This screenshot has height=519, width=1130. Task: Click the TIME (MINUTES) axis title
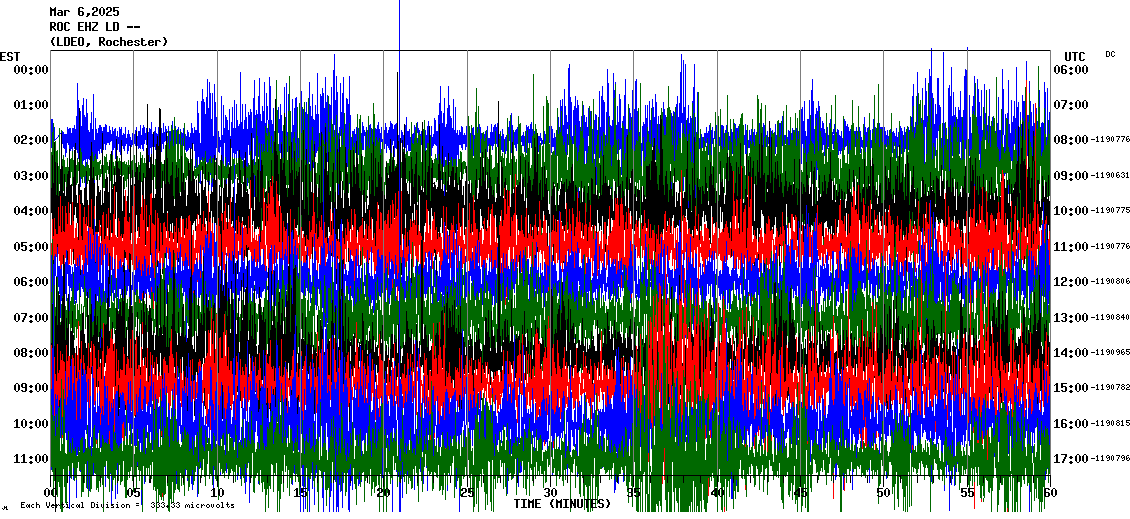(x=561, y=504)
